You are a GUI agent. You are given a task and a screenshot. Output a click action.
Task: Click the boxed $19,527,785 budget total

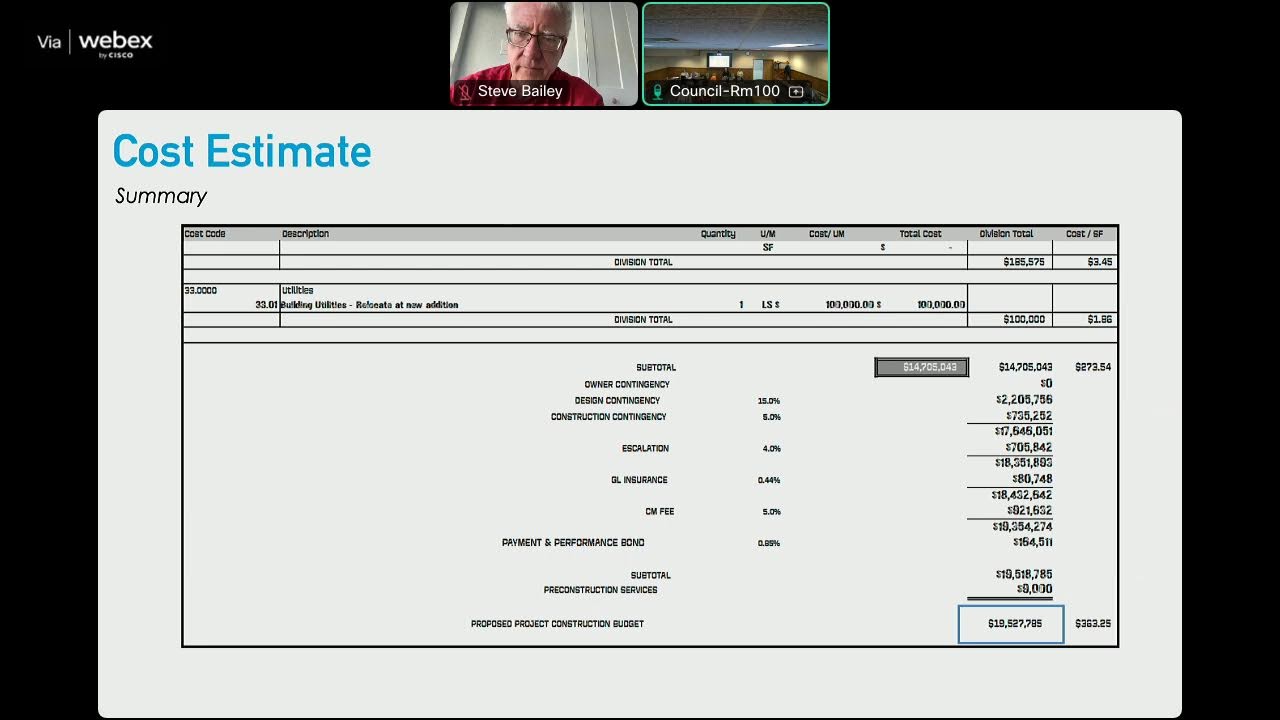point(1011,624)
